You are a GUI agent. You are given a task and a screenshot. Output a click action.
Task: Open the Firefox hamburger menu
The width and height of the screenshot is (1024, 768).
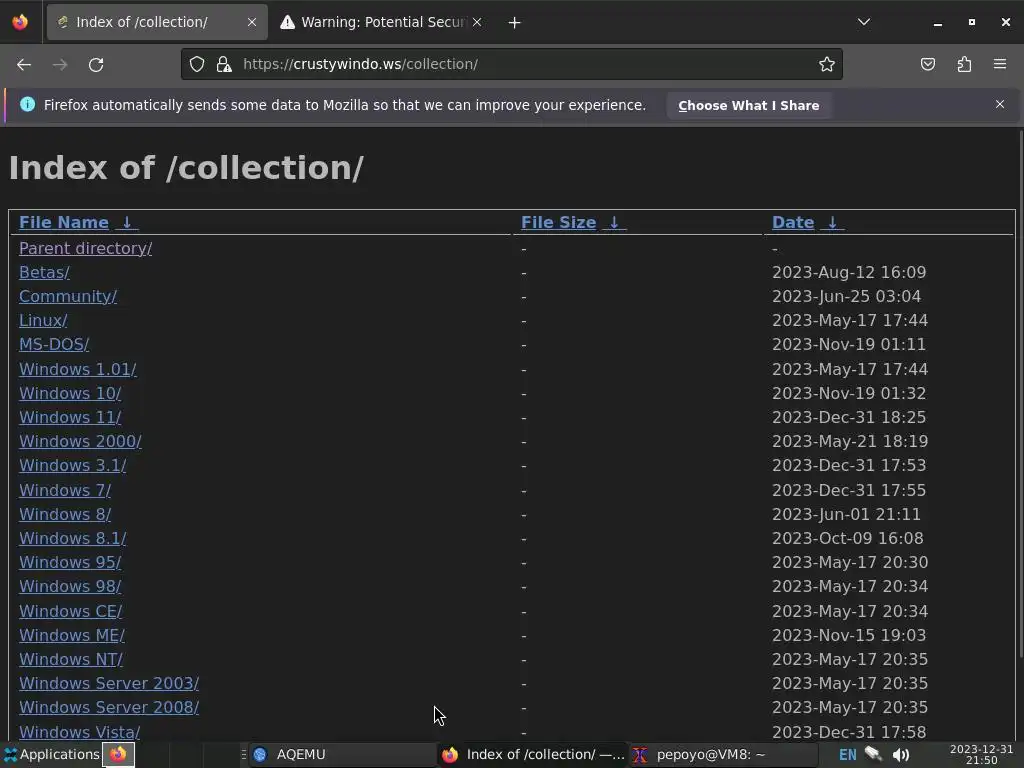(x=1000, y=64)
